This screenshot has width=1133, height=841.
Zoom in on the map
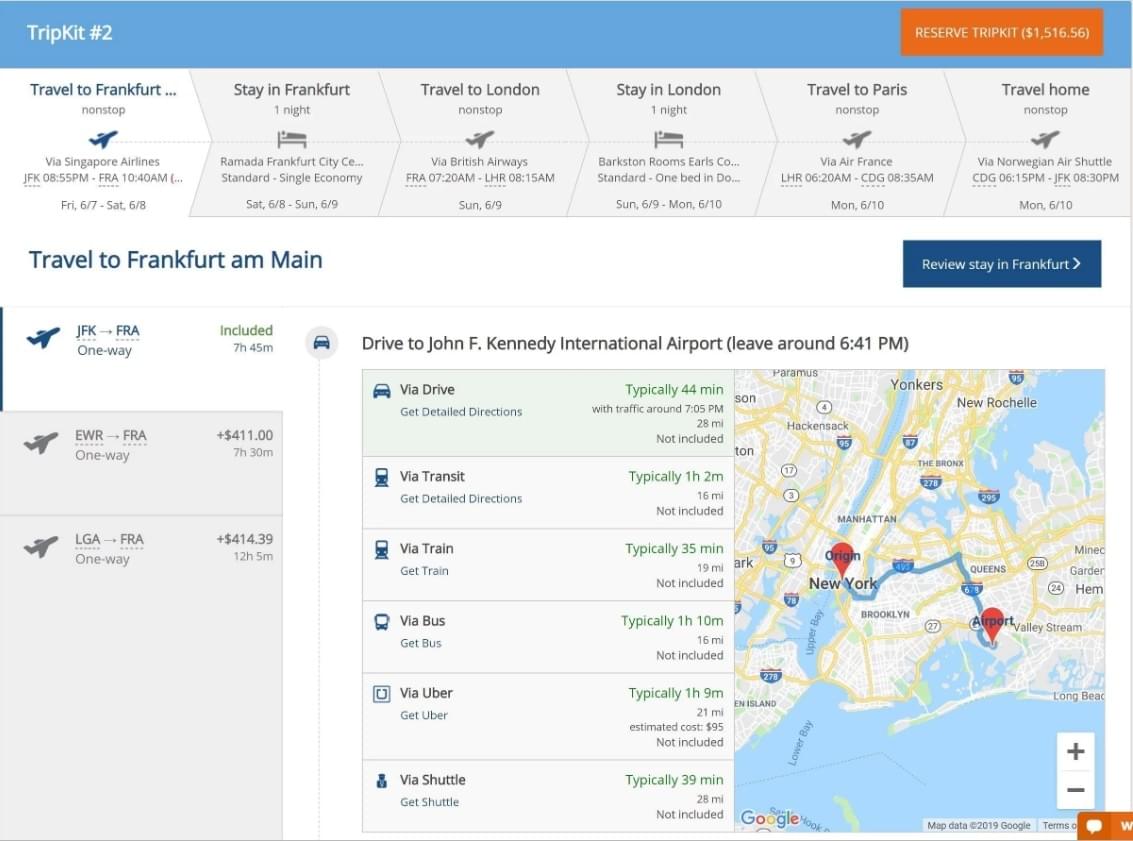pyautogui.click(x=1075, y=751)
